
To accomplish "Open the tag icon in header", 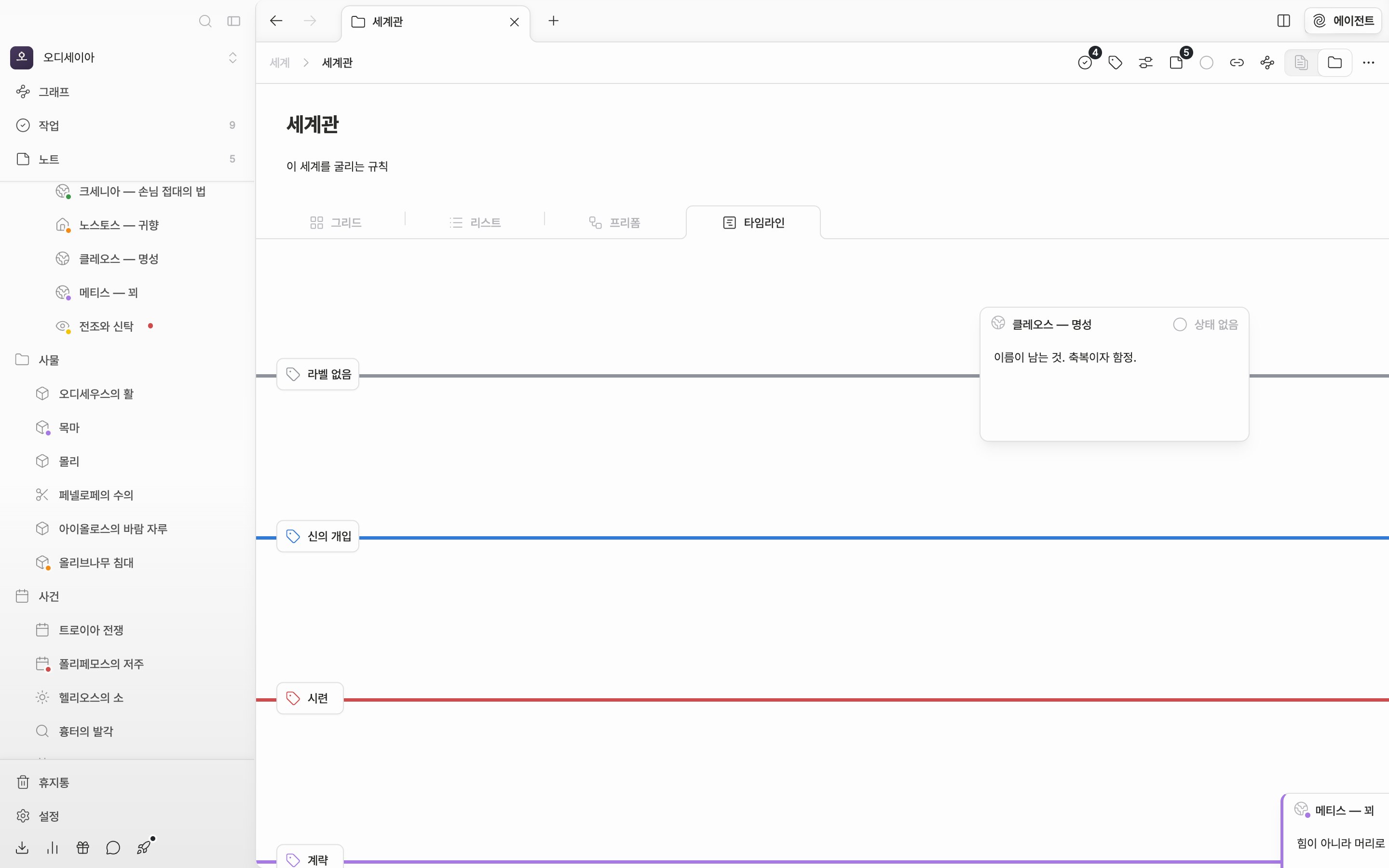I will point(1115,63).
